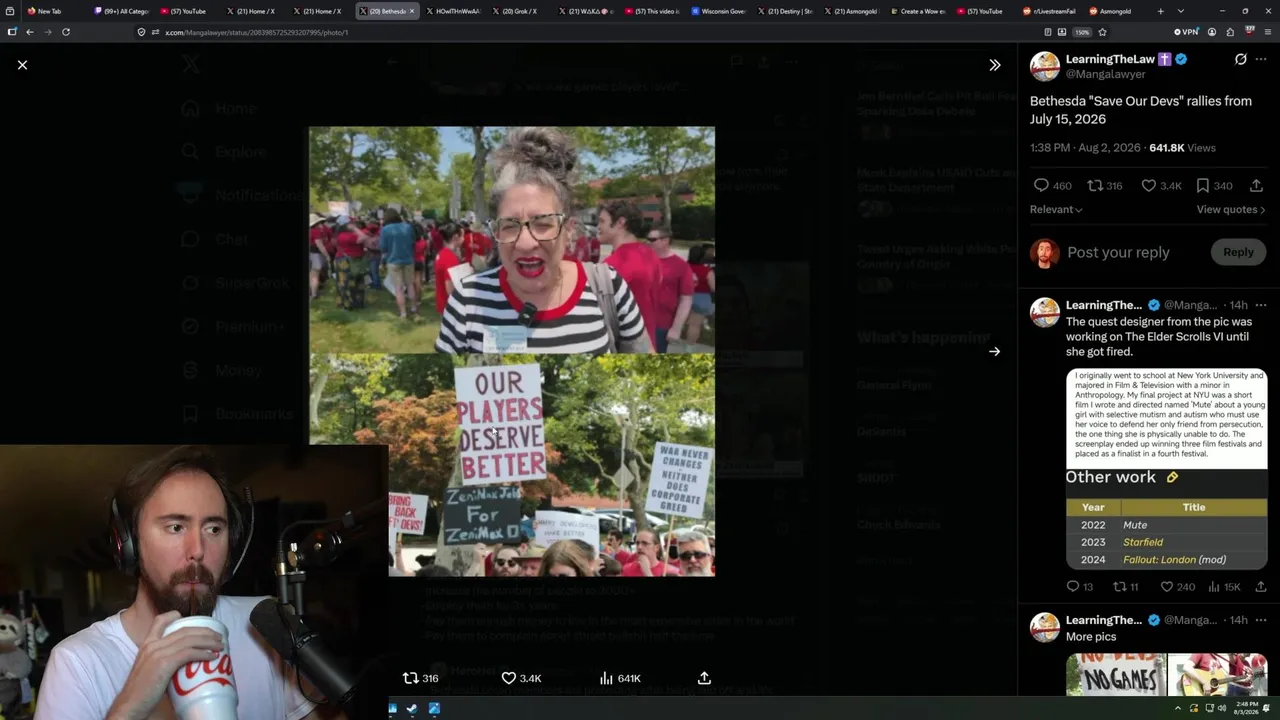Click the reply bubble showing 460
Screen dimensions: 1280x720
[1051, 185]
